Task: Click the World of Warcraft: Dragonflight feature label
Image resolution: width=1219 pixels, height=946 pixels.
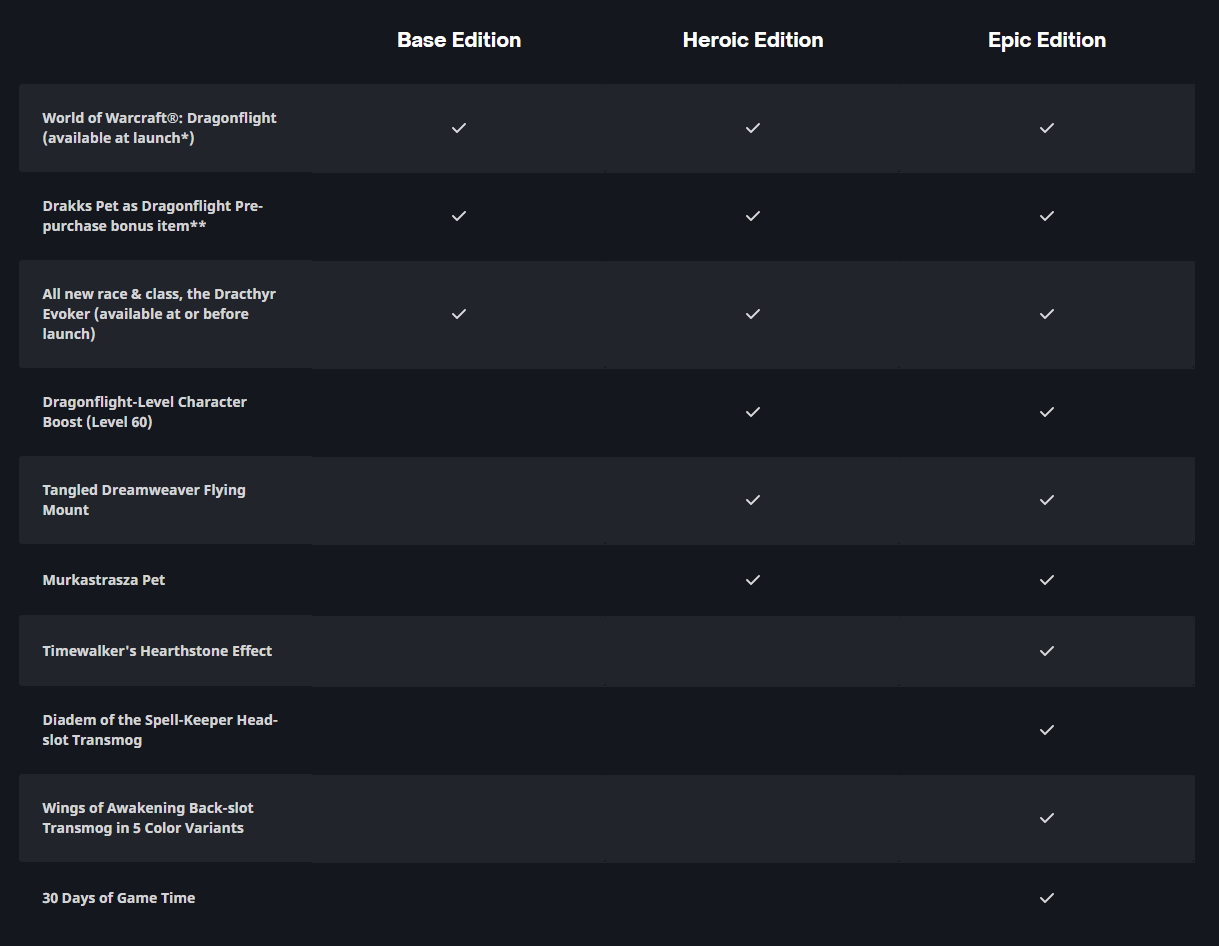Action: coord(159,128)
